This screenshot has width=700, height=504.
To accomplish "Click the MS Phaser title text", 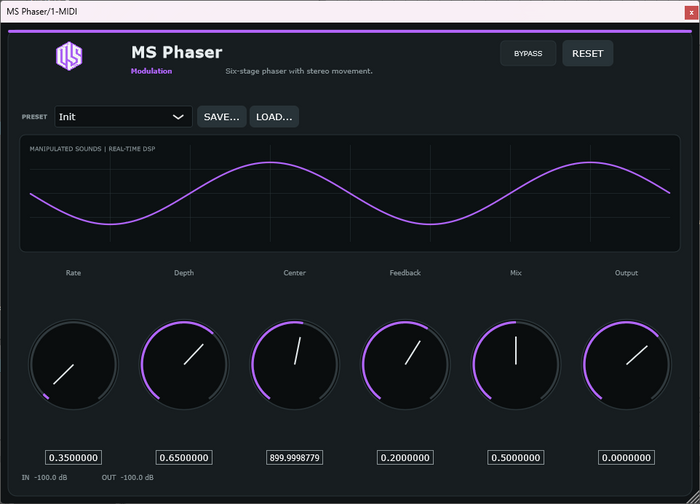I will pos(177,52).
